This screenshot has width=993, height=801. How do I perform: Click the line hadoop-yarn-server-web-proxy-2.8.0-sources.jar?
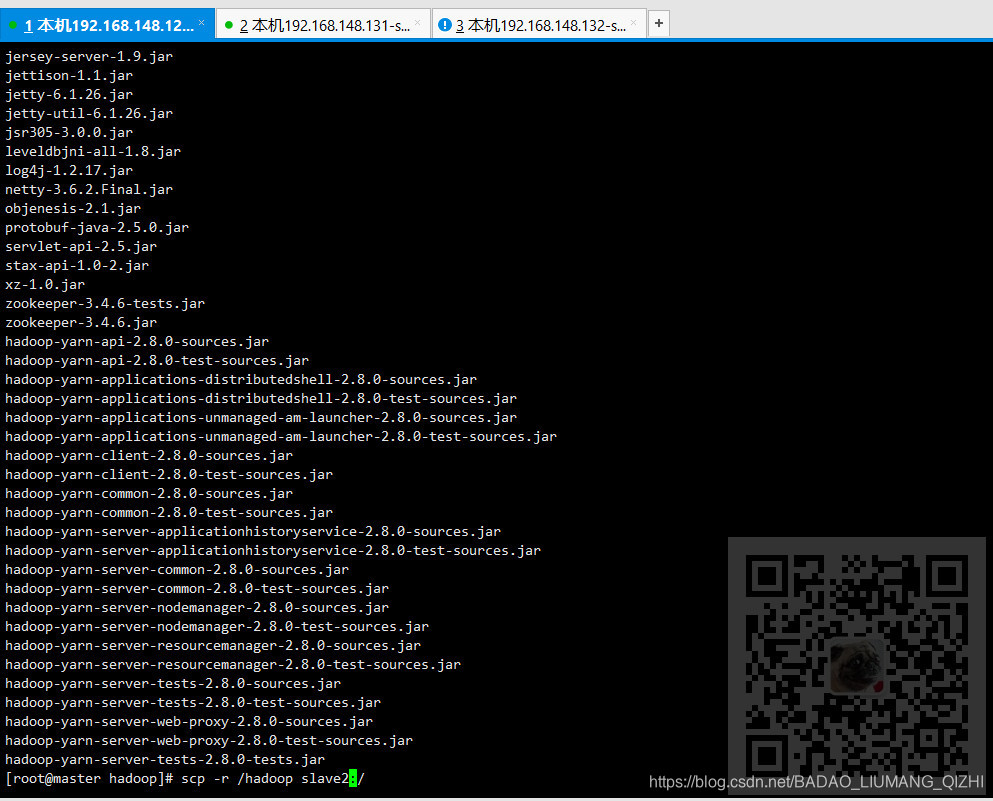(189, 721)
